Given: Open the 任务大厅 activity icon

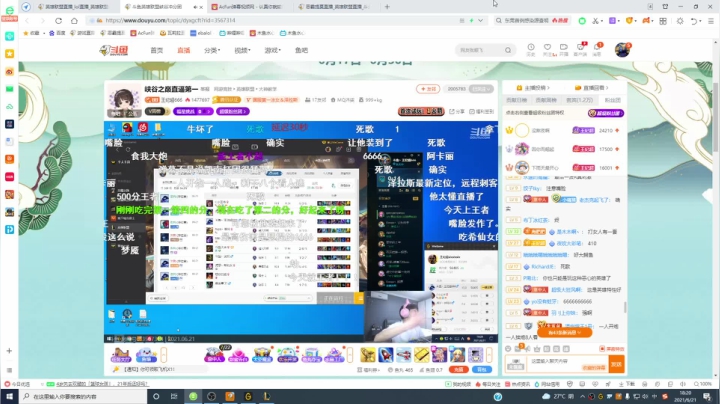Looking at the screenshot, I should pyautogui.click(x=121, y=355).
